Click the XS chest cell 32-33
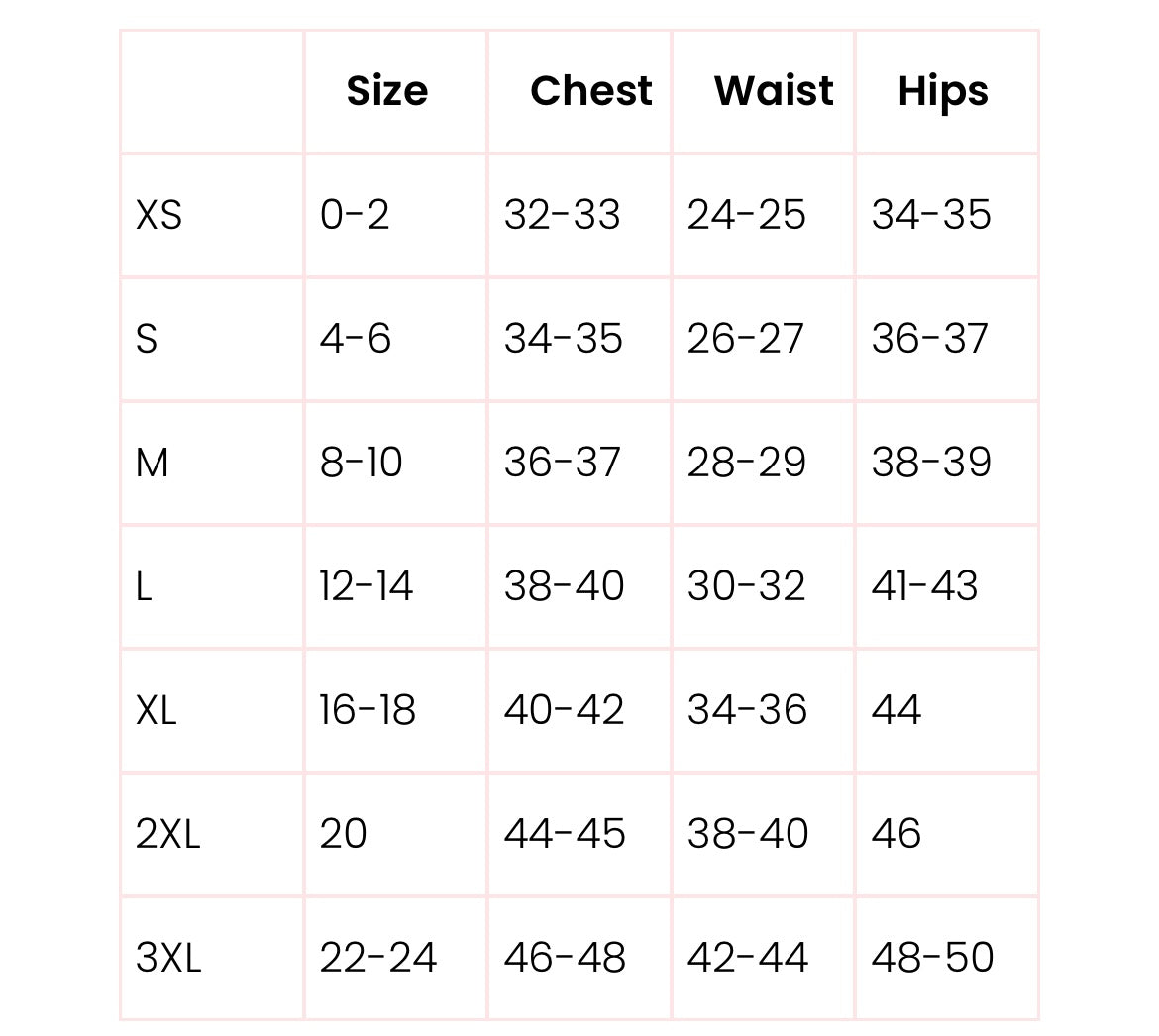This screenshot has width=1159, height=1036. (562, 215)
